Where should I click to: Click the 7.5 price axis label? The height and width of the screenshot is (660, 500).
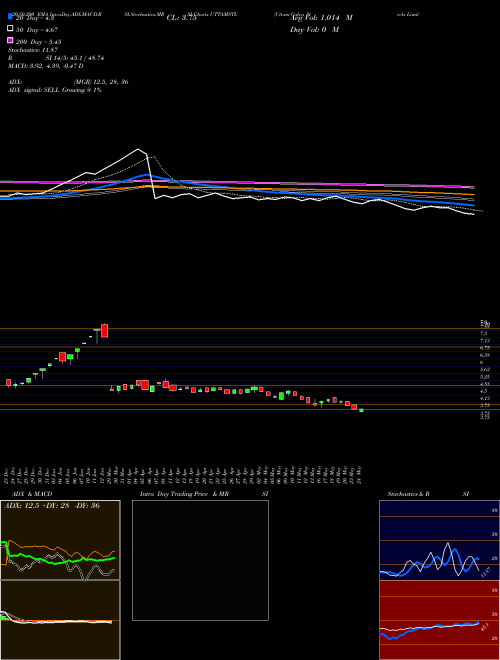pyautogui.click(x=484, y=333)
